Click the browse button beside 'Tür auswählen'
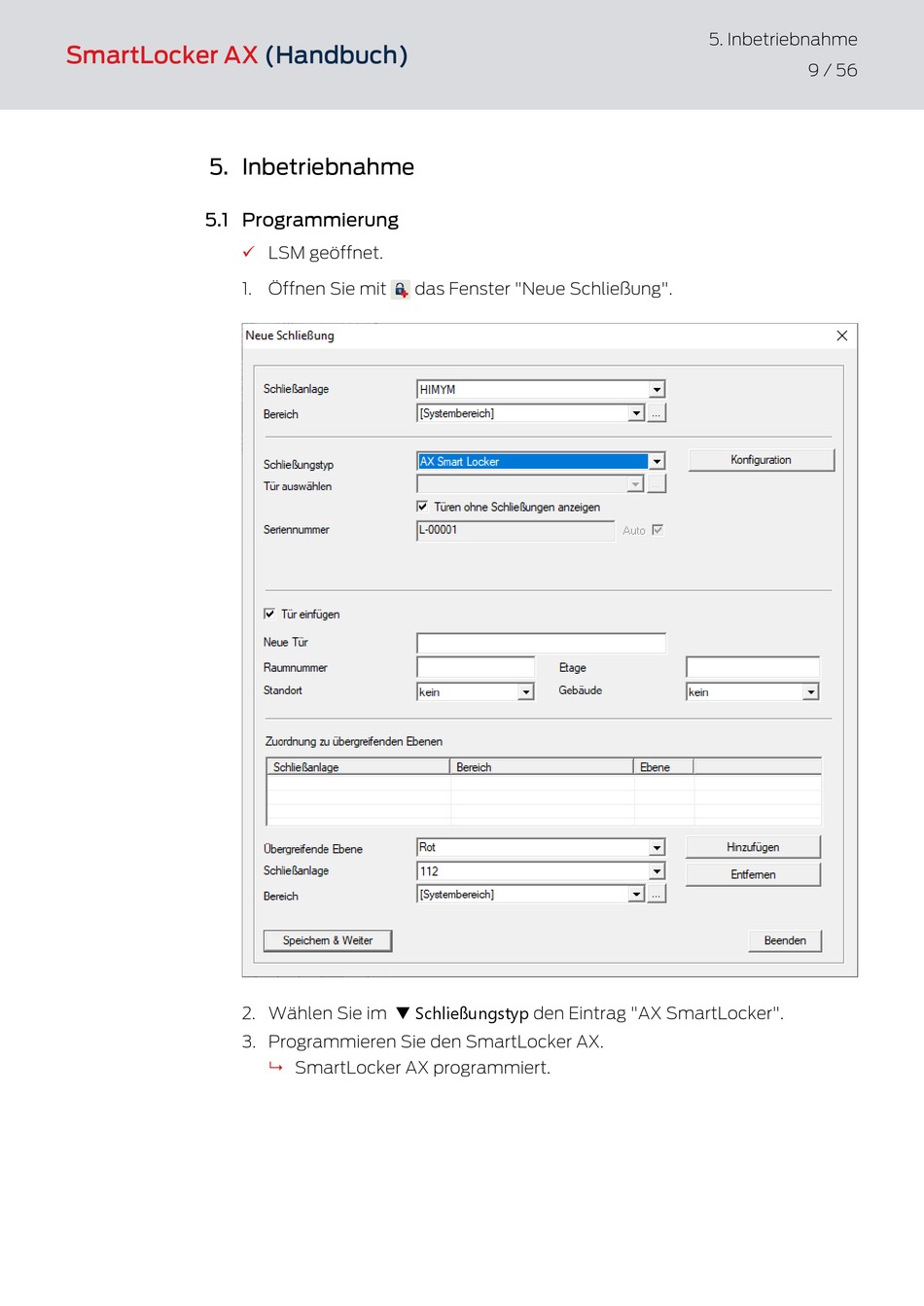The height and width of the screenshot is (1306, 924). (x=657, y=484)
